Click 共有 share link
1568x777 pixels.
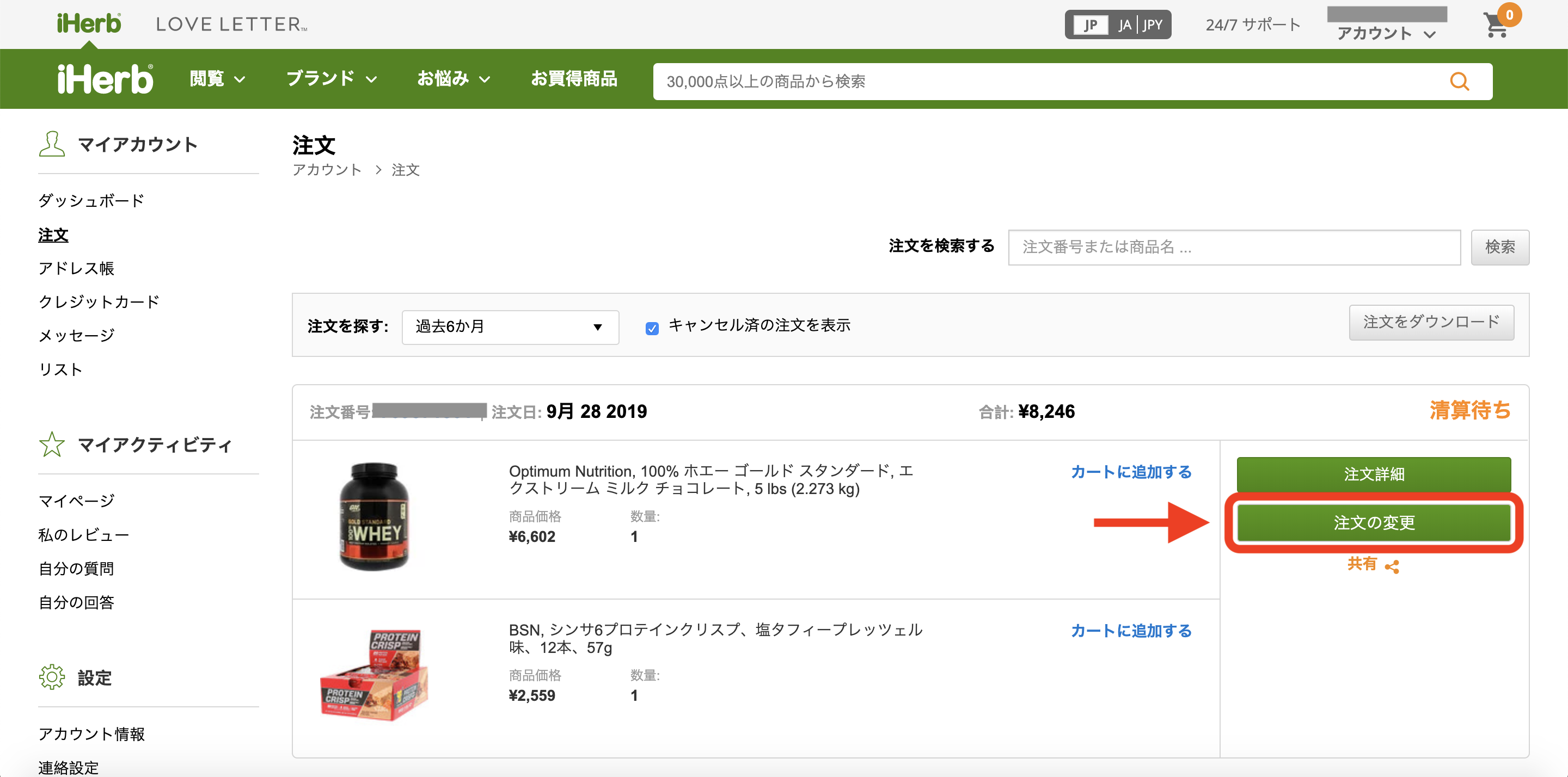[1362, 564]
